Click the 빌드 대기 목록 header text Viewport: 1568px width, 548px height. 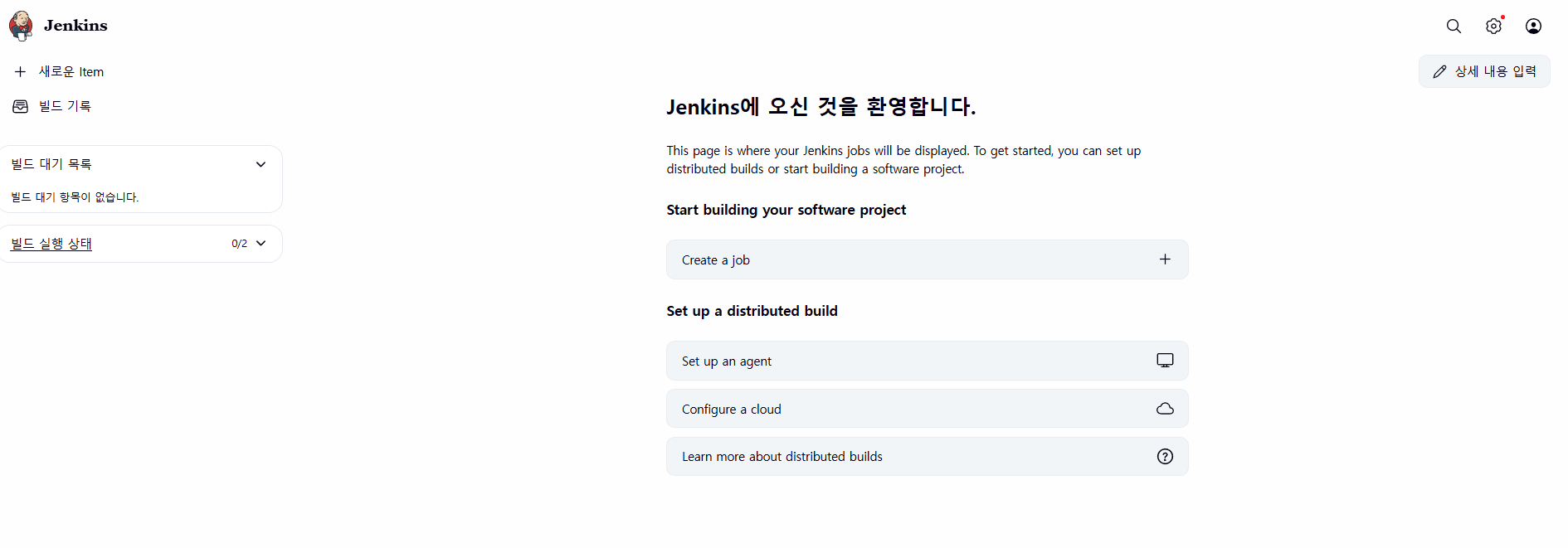point(51,164)
